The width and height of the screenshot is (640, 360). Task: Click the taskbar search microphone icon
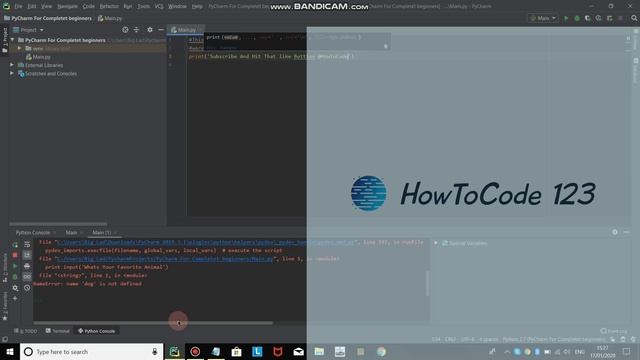pyautogui.click(x=155, y=351)
